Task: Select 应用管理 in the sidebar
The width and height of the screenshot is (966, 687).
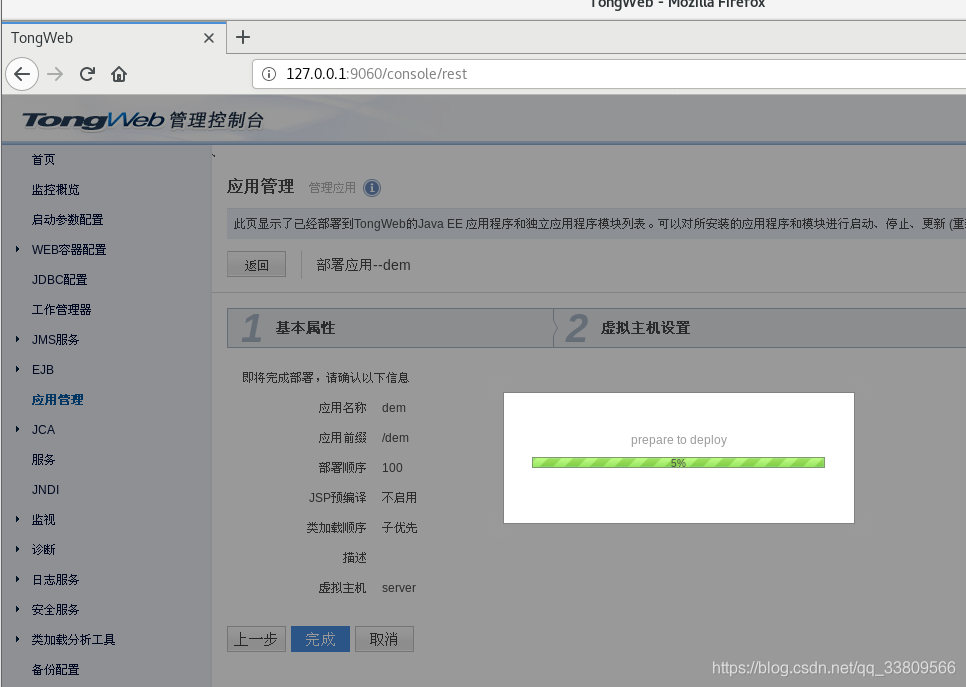Action: [x=57, y=400]
